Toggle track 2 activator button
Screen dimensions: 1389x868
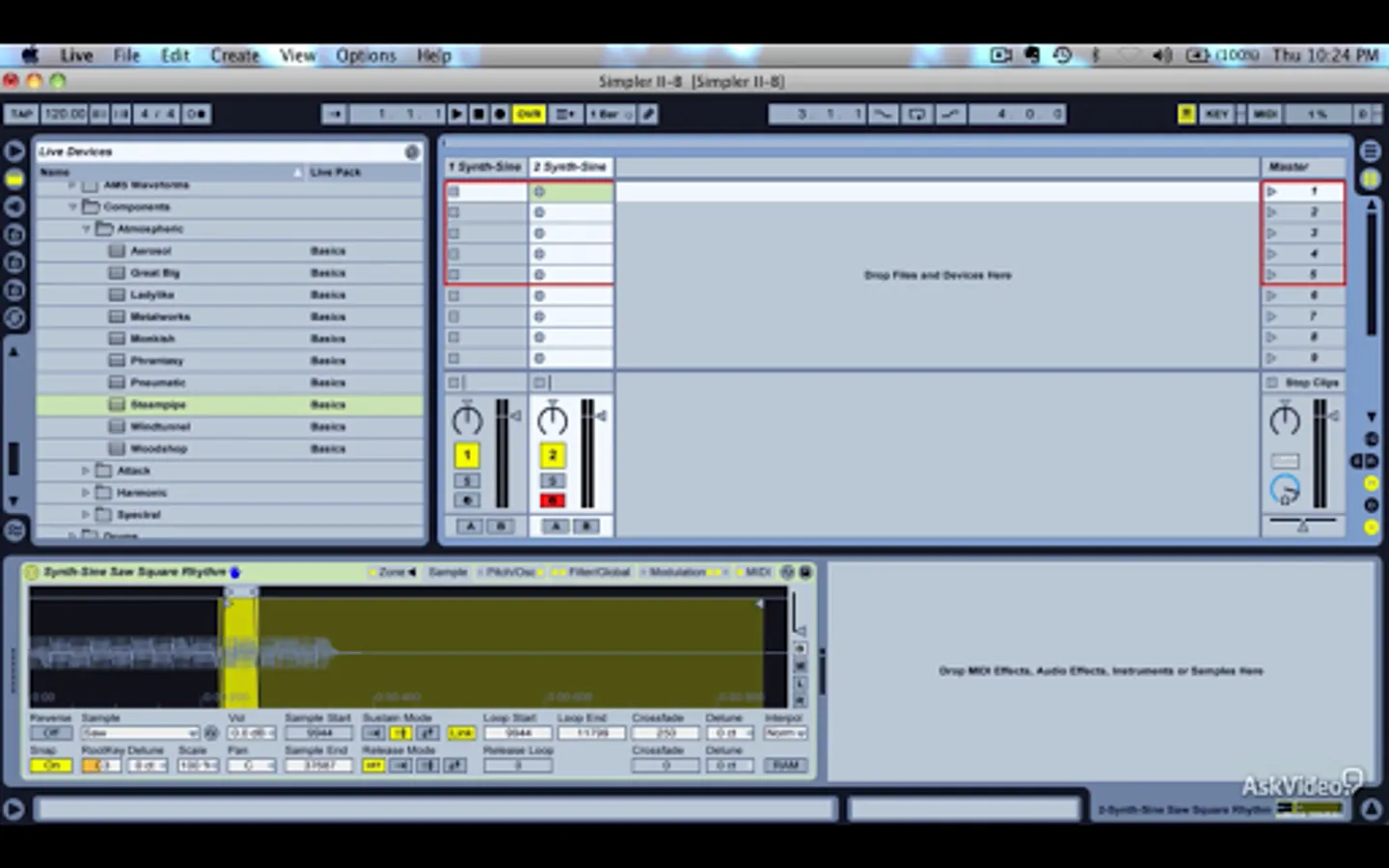point(553,455)
